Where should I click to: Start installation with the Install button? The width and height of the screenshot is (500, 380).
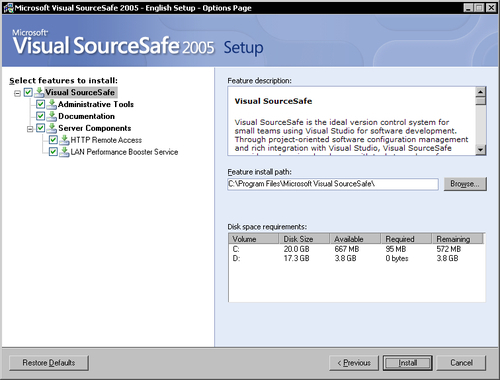click(x=407, y=363)
